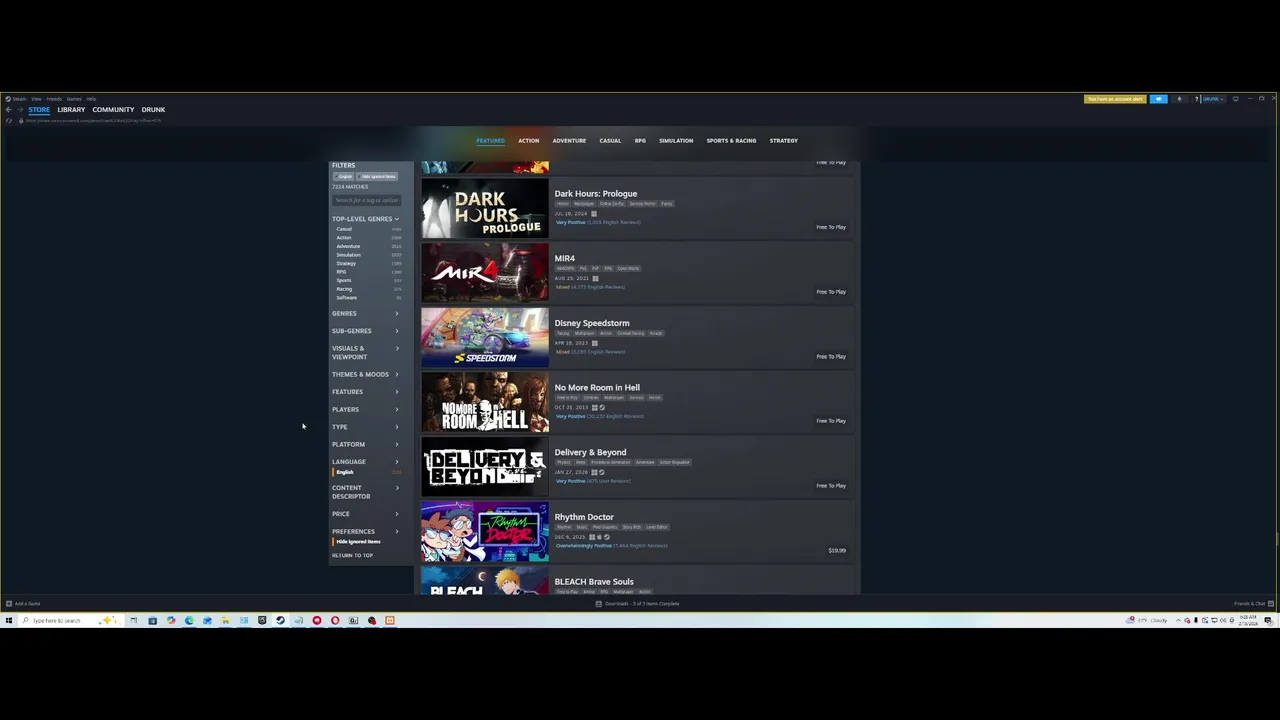
Task: Toggle the Casual genre filter
Action: click(367, 229)
